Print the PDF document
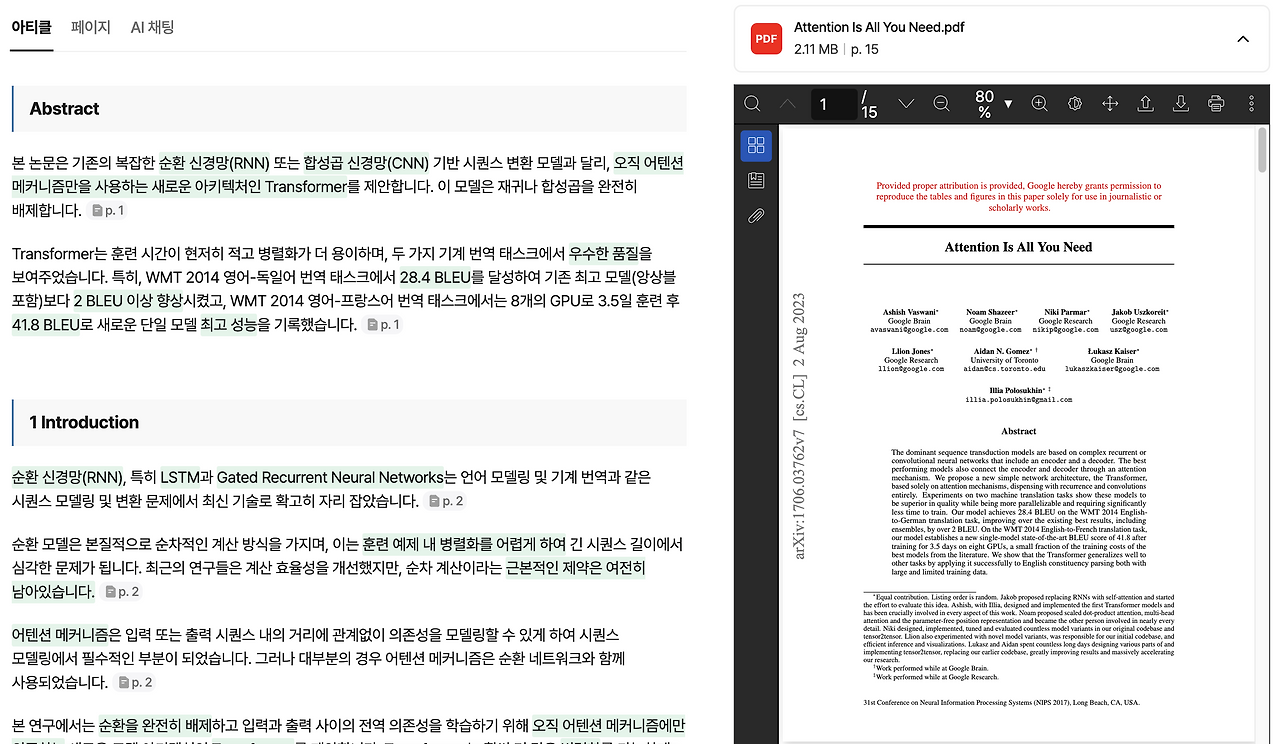This screenshot has width=1280, height=744. [1216, 103]
